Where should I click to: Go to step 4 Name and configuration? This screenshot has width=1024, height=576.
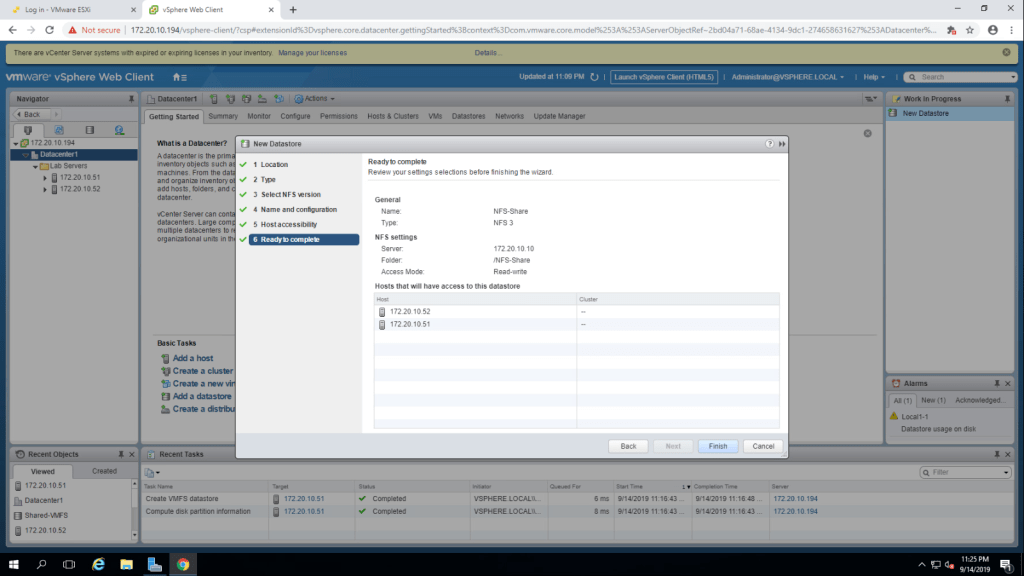click(298, 210)
